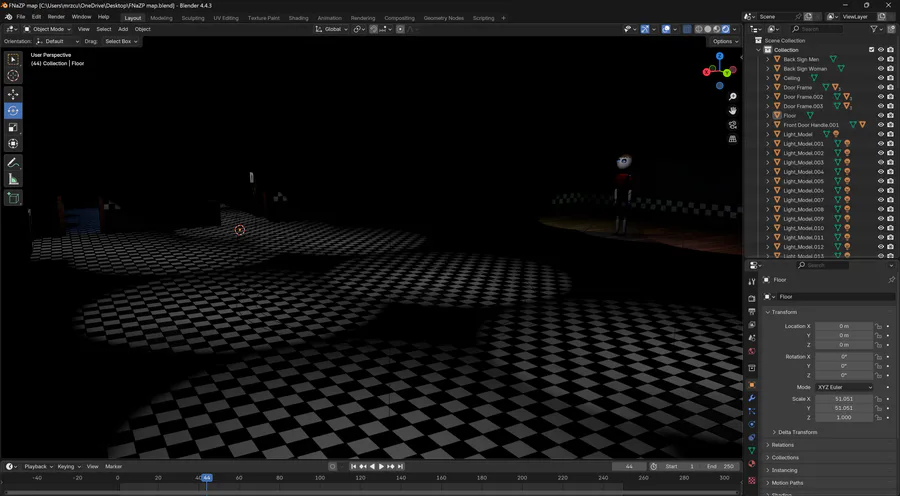
Task: Open the Scene properties tab
Action: coord(752,338)
